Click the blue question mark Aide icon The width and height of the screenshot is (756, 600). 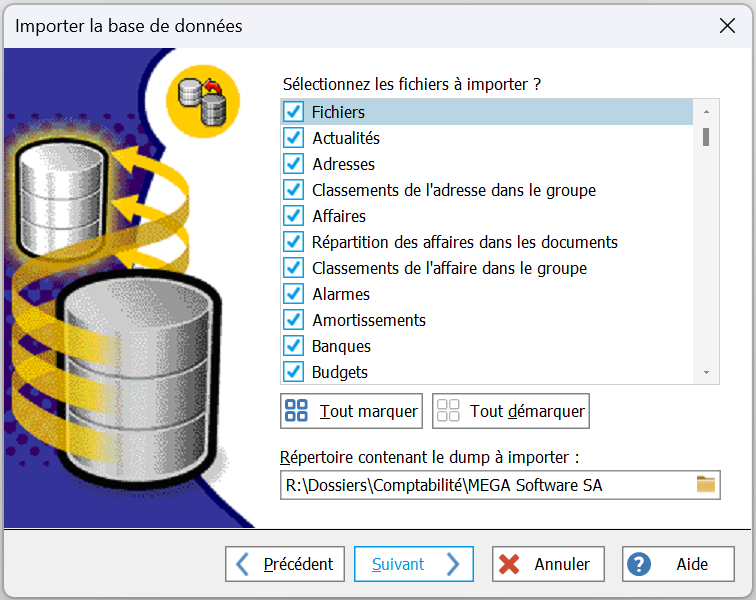[x=639, y=564]
